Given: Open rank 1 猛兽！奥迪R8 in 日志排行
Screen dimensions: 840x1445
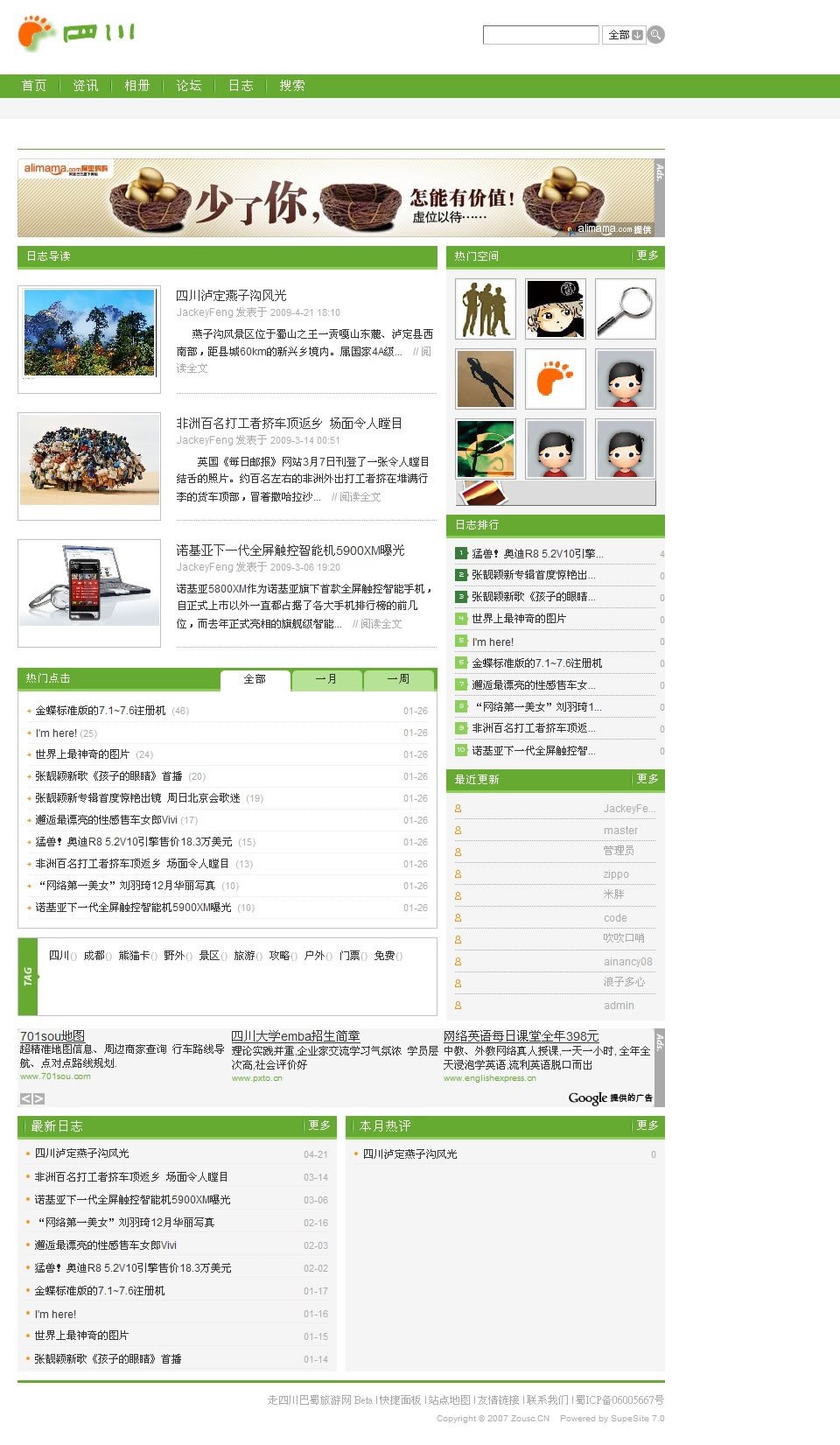Looking at the screenshot, I should click(x=537, y=554).
